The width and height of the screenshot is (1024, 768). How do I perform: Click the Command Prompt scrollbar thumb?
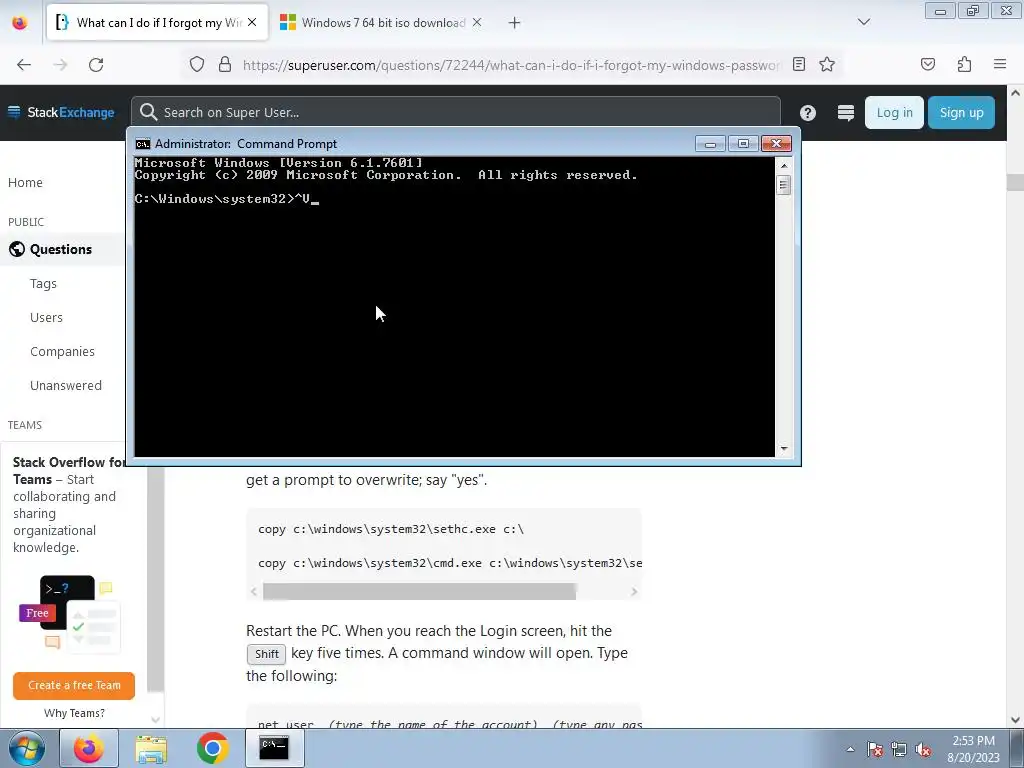coord(784,185)
